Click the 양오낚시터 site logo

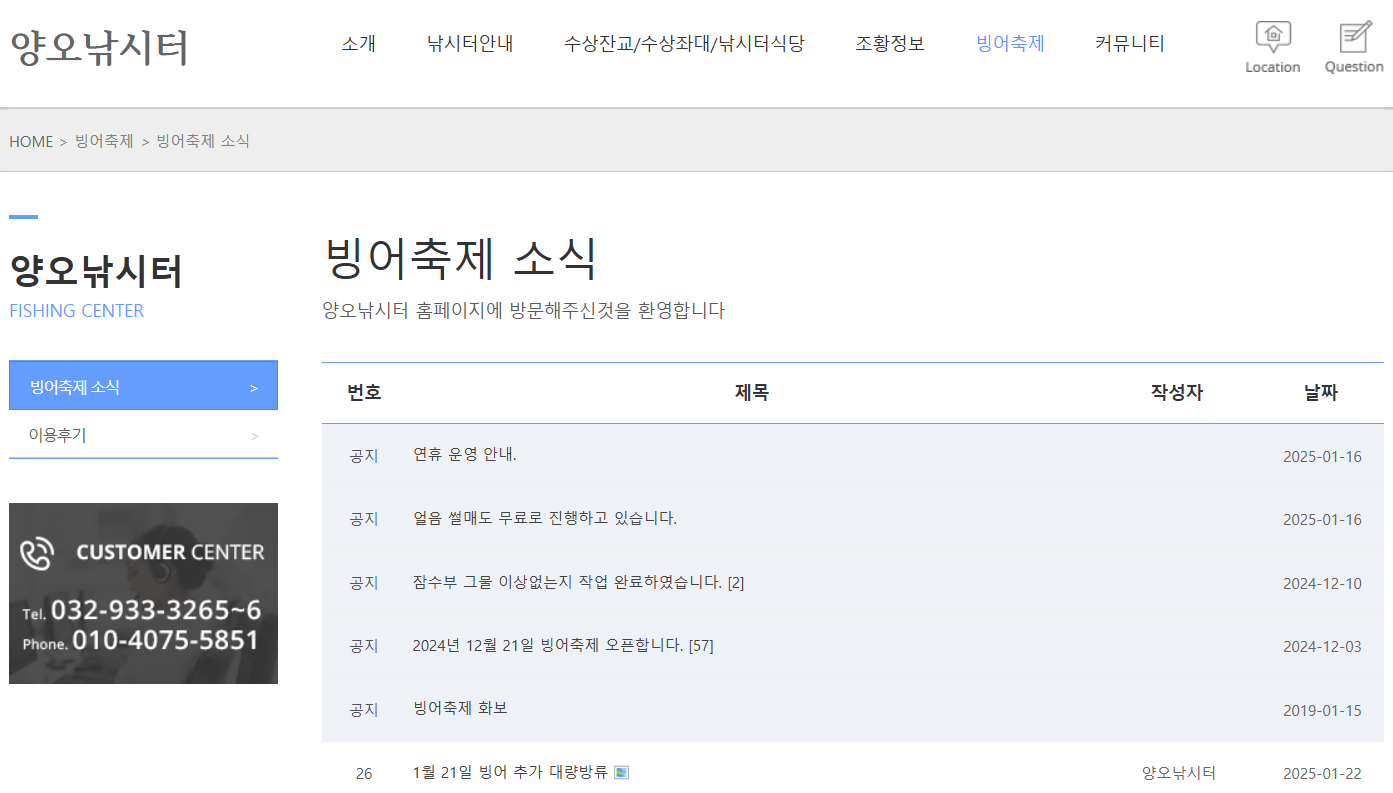97,43
